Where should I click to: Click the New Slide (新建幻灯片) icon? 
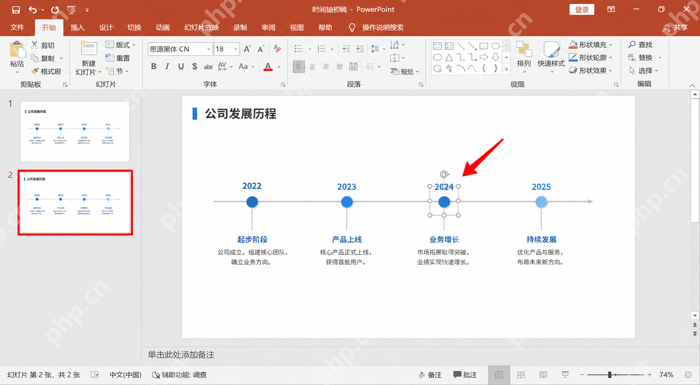point(88,49)
